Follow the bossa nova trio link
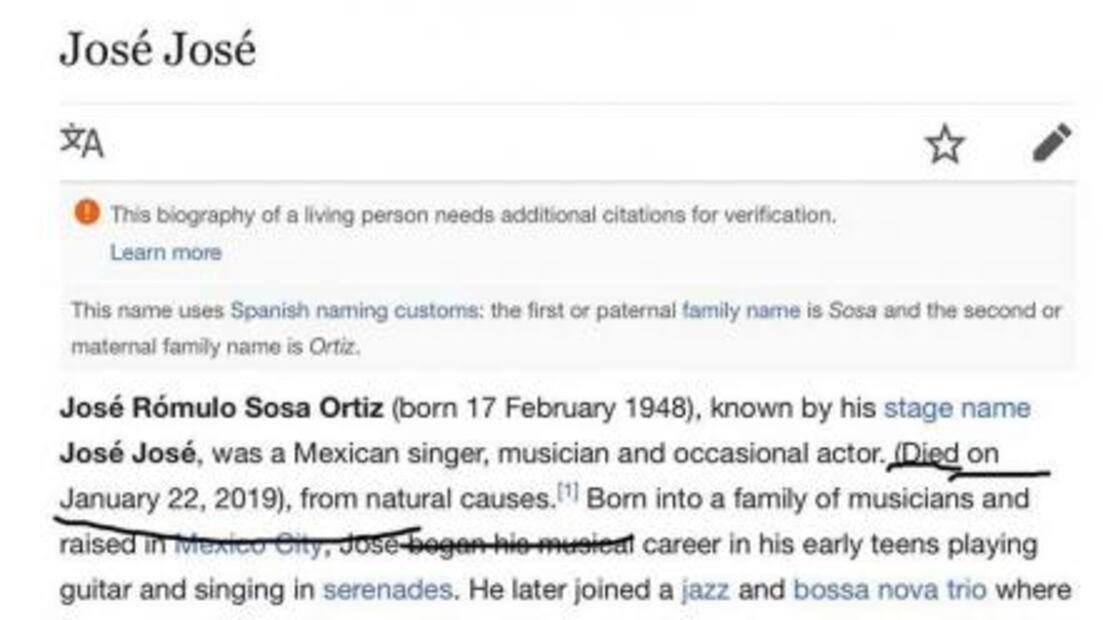The height and width of the screenshot is (620, 1103). click(x=889, y=590)
